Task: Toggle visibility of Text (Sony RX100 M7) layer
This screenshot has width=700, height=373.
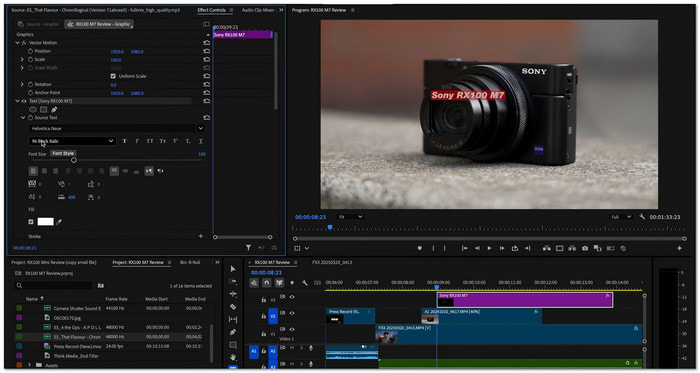Action: point(24,101)
